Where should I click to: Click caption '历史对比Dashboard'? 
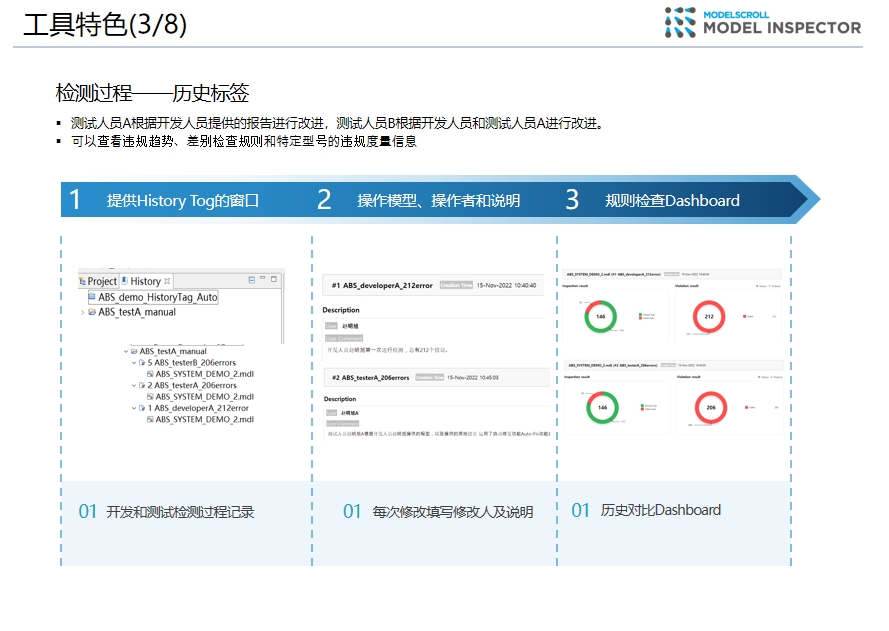tap(661, 510)
